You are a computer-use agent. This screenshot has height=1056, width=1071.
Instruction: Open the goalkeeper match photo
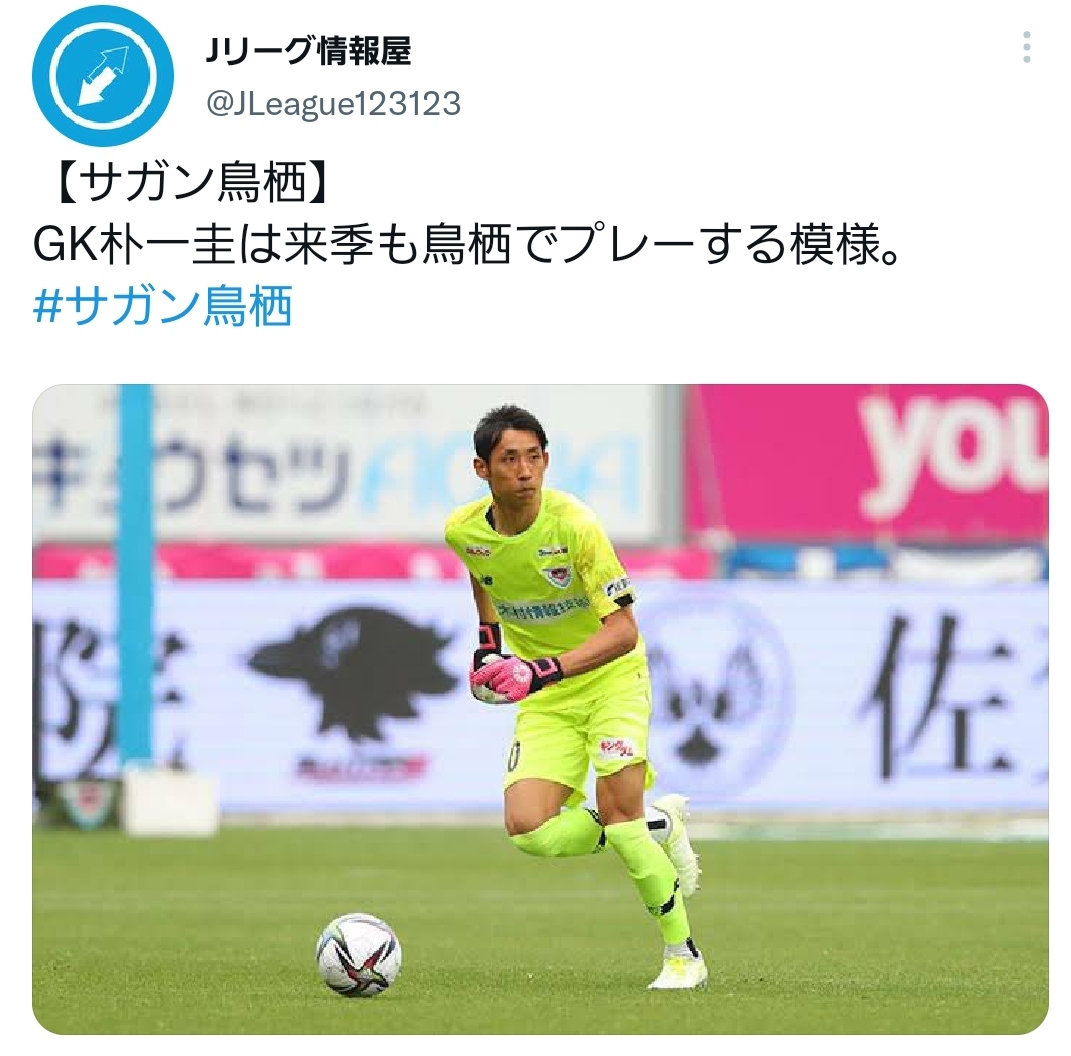540,709
